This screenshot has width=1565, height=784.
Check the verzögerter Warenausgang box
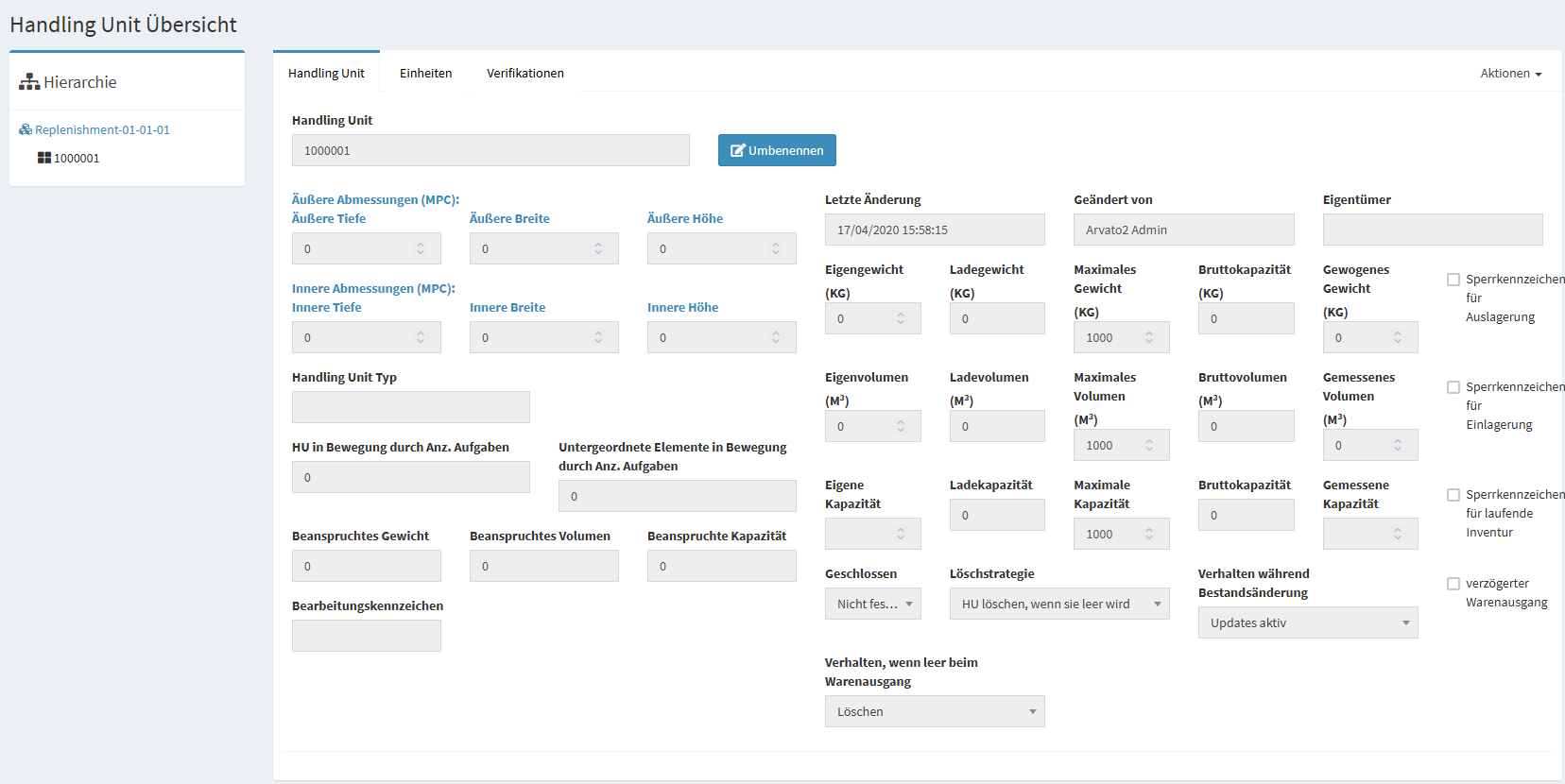pos(1453,584)
